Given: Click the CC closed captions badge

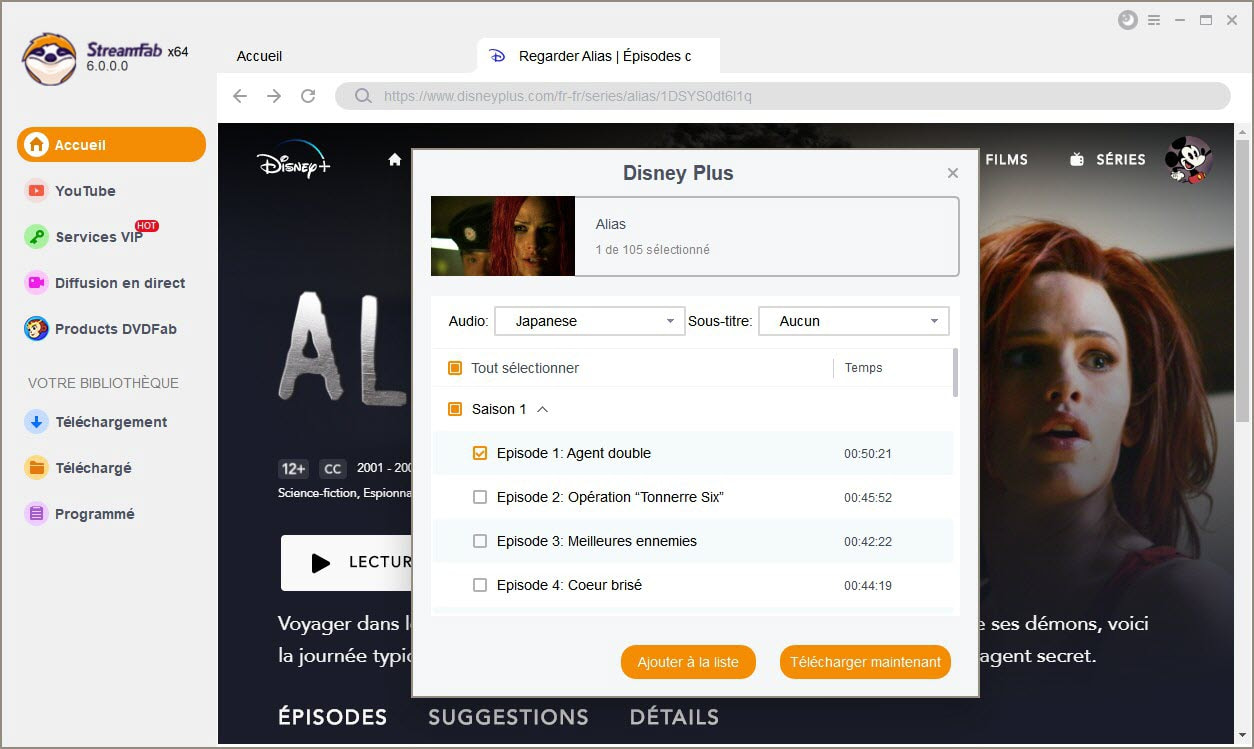Looking at the screenshot, I should pyautogui.click(x=333, y=469).
